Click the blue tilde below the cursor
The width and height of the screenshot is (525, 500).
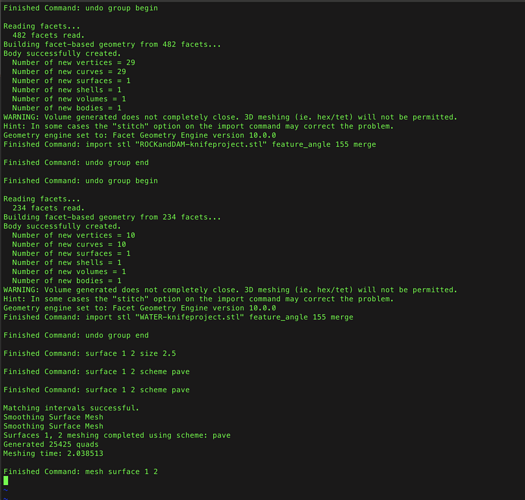[x=5, y=490]
